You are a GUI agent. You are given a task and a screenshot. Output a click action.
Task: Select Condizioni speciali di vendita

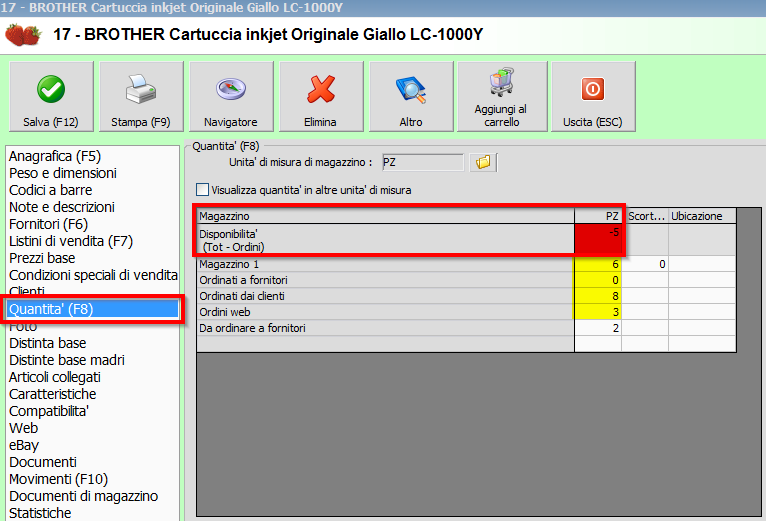93,275
